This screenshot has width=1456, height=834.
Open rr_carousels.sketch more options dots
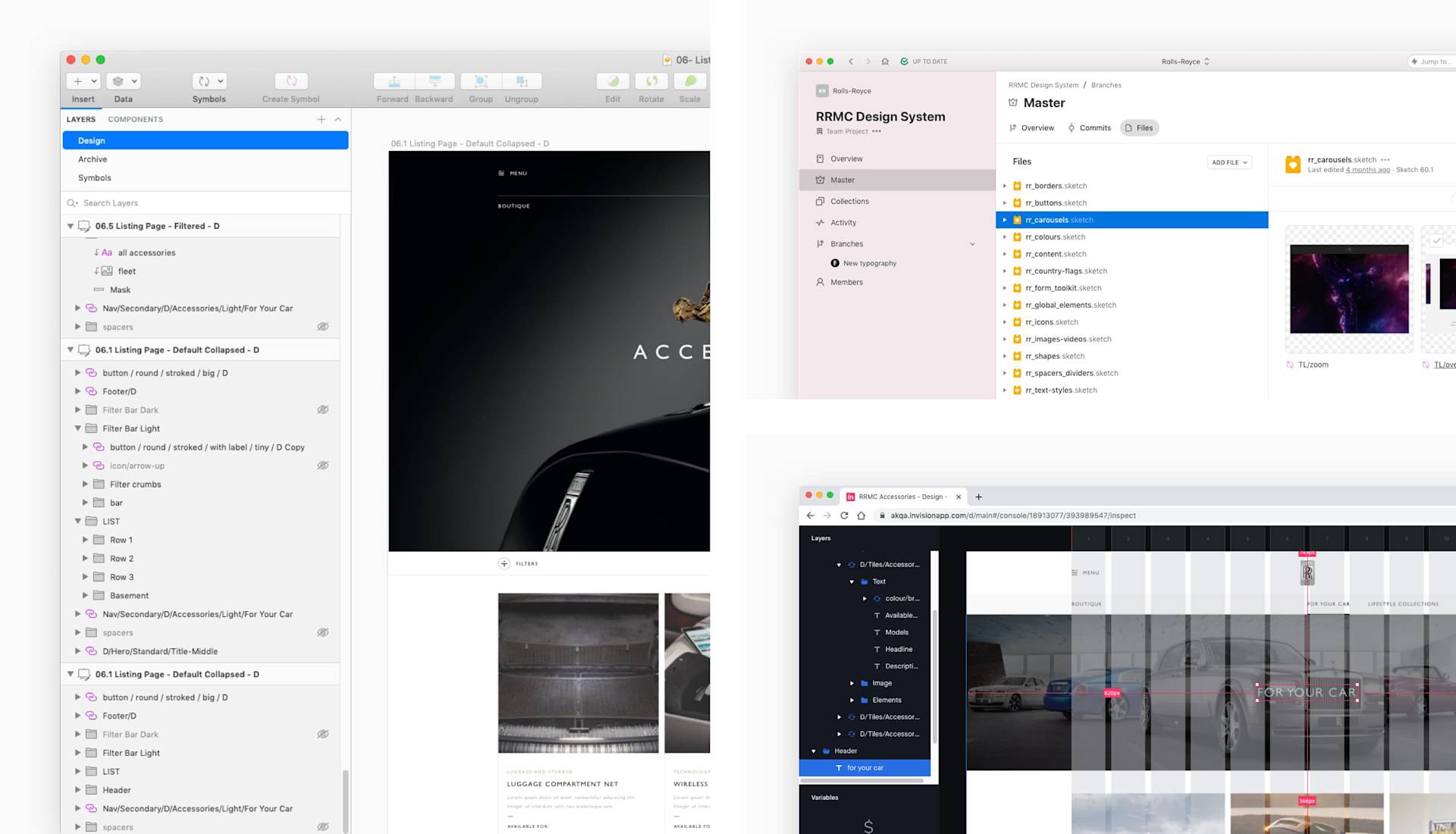pos(1385,160)
